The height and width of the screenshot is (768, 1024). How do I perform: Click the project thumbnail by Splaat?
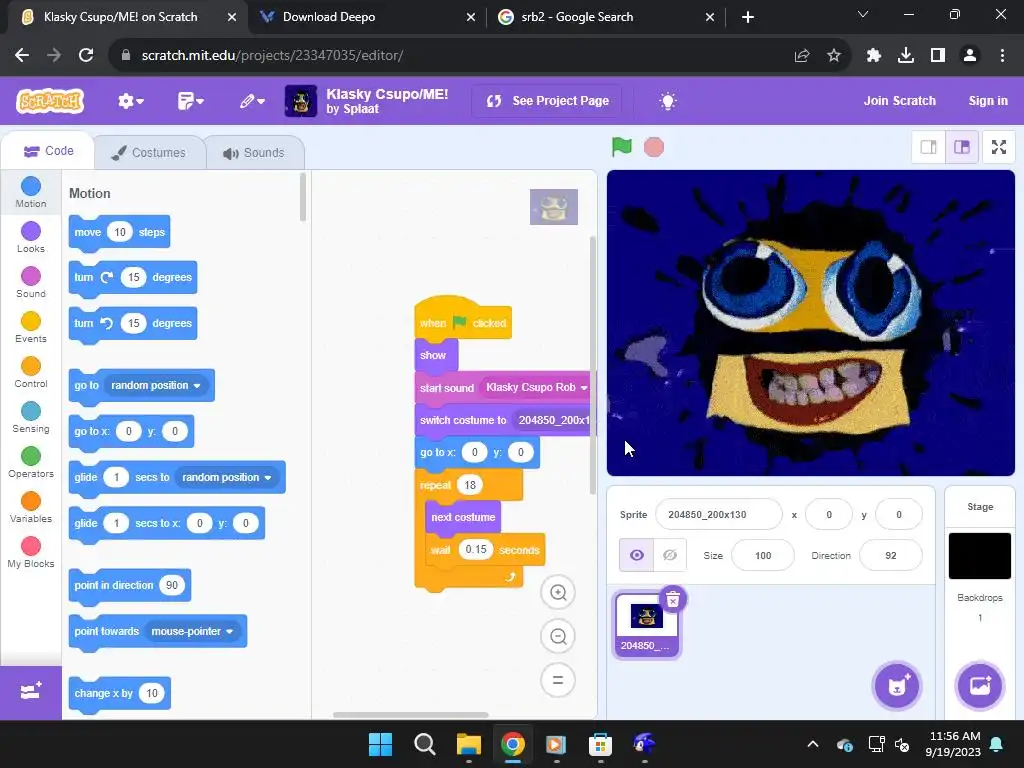point(301,101)
